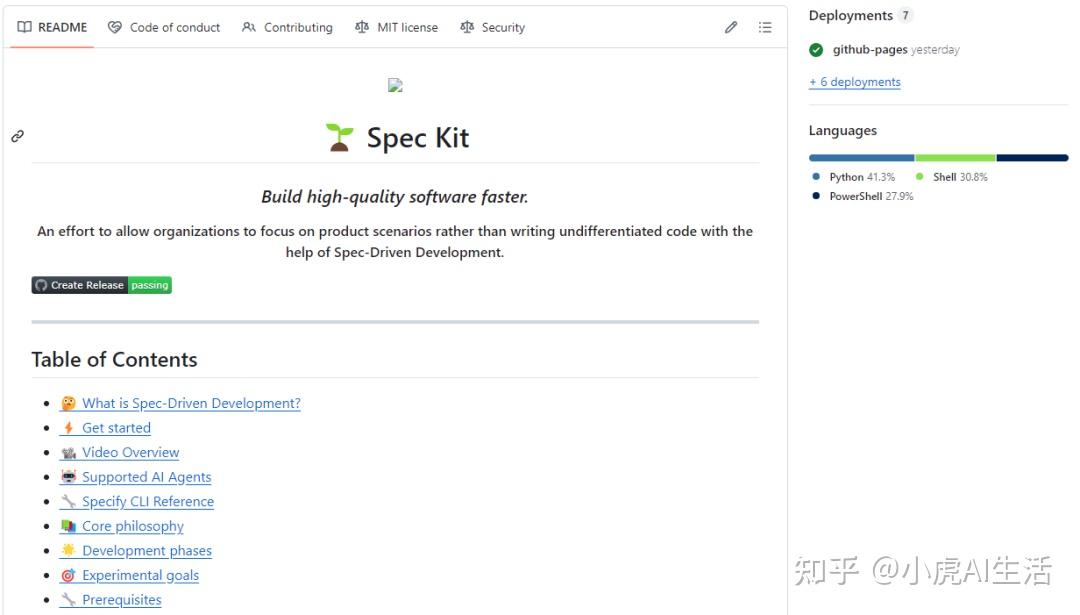Open the Get started link

pos(116,427)
